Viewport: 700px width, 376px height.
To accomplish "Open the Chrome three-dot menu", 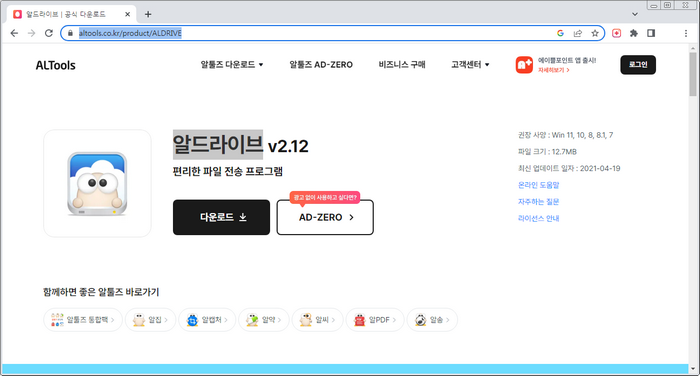I will point(686,33).
